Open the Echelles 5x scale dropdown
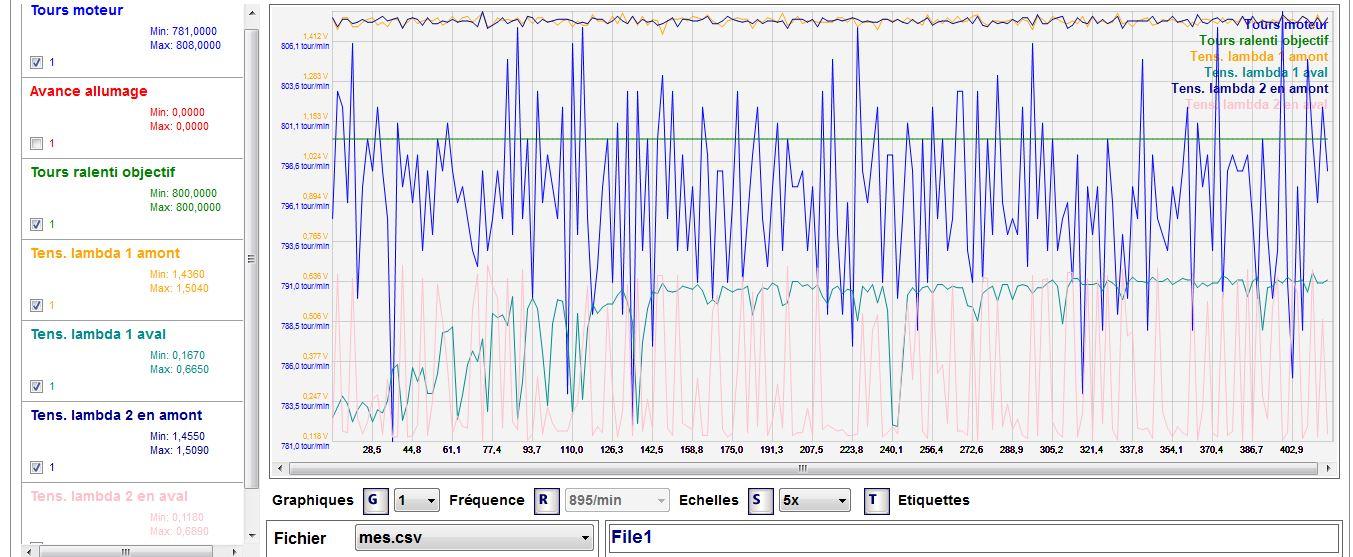The image size is (1353, 557). (x=814, y=500)
